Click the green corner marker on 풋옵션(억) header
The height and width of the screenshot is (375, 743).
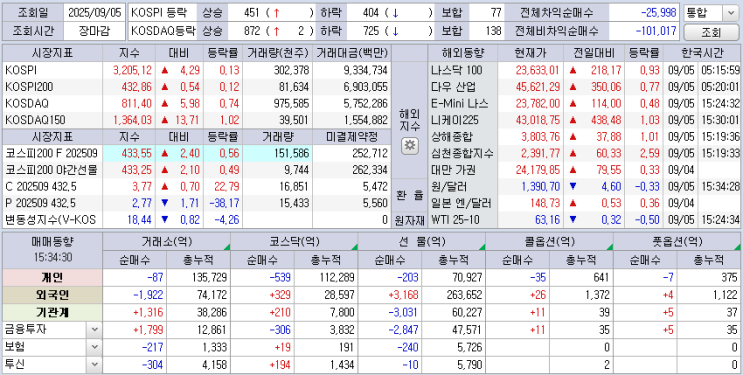[x=737, y=247]
